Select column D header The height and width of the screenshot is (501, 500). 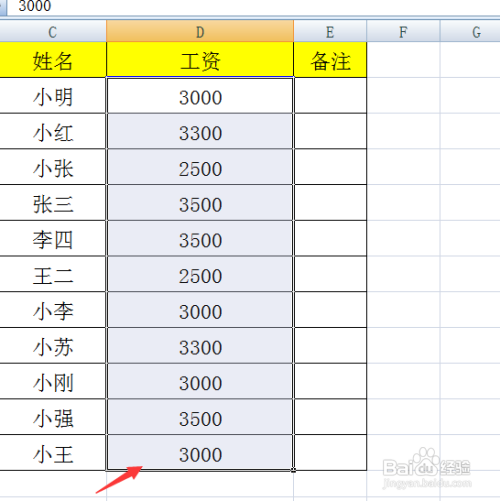click(200, 32)
